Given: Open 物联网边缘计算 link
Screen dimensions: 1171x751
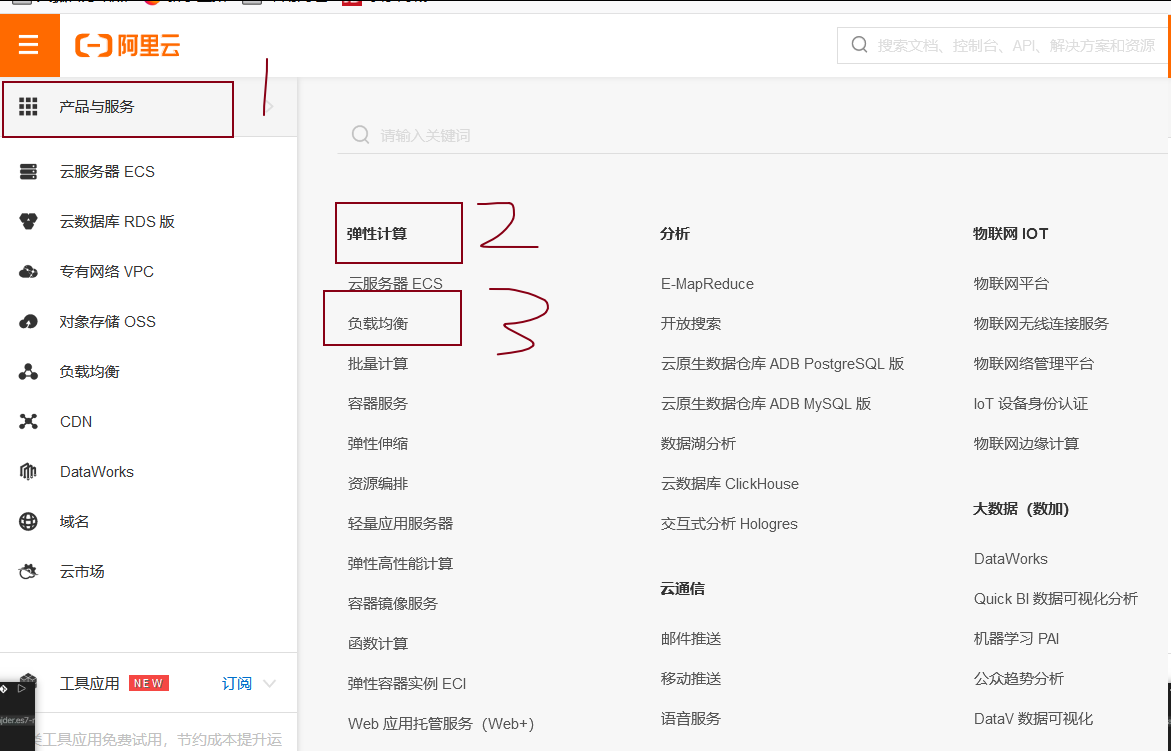Looking at the screenshot, I should 1026,443.
